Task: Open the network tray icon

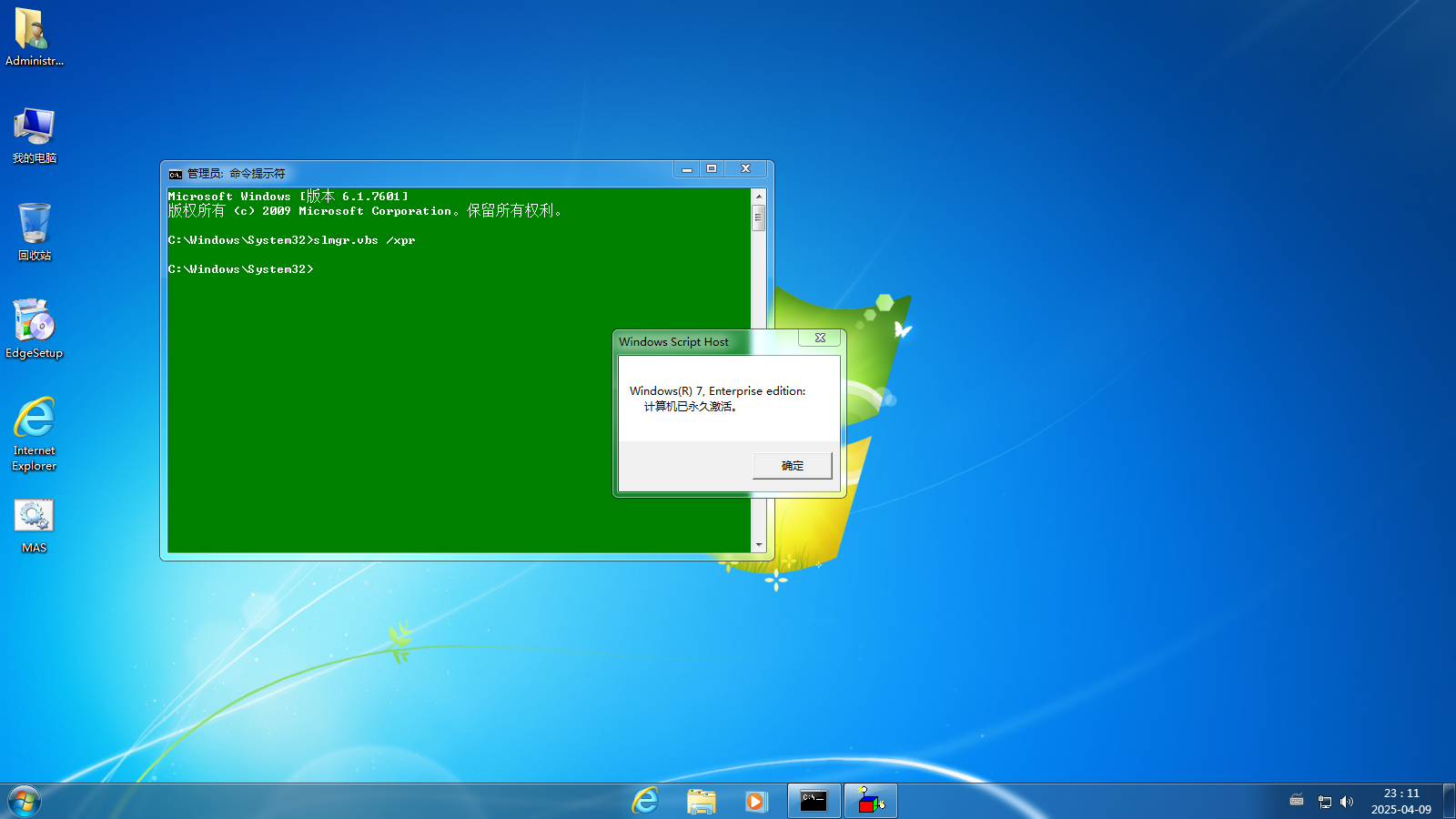Action: coord(1324,802)
